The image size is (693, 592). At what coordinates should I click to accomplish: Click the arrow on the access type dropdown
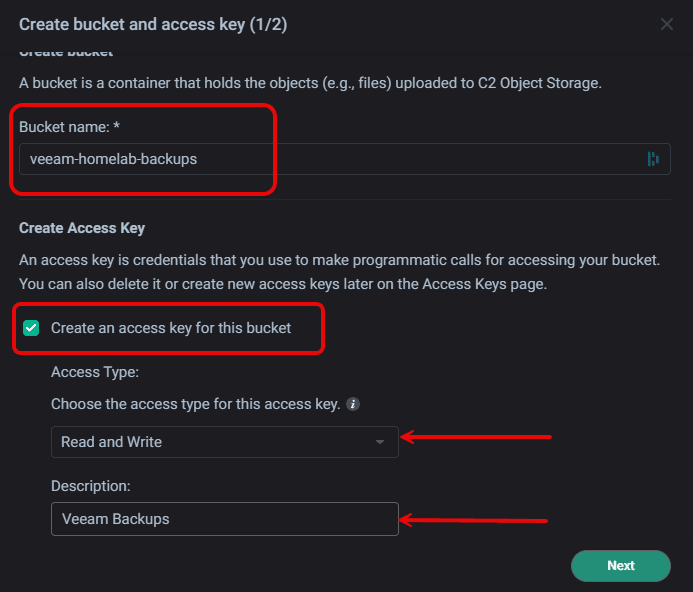point(380,442)
